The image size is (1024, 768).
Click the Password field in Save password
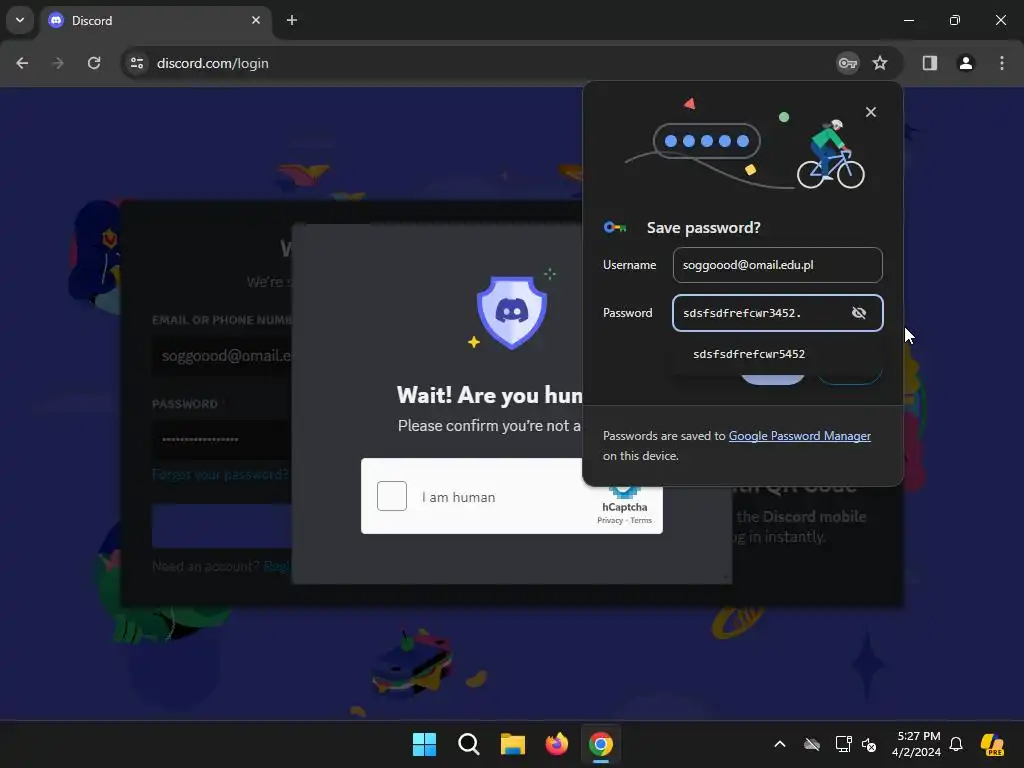[x=777, y=313]
